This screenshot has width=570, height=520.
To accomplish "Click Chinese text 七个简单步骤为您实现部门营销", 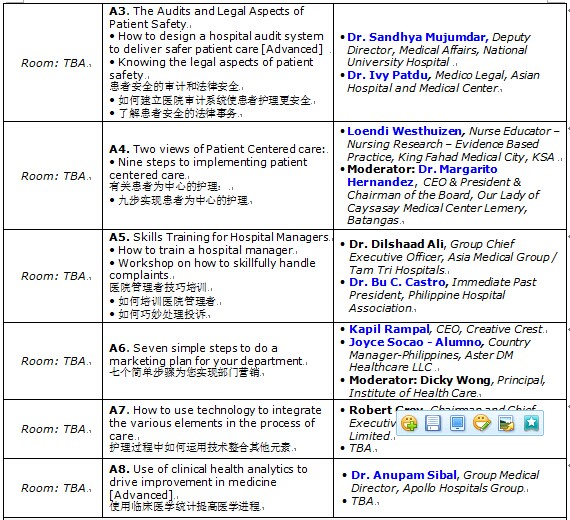I will tap(185, 373).
